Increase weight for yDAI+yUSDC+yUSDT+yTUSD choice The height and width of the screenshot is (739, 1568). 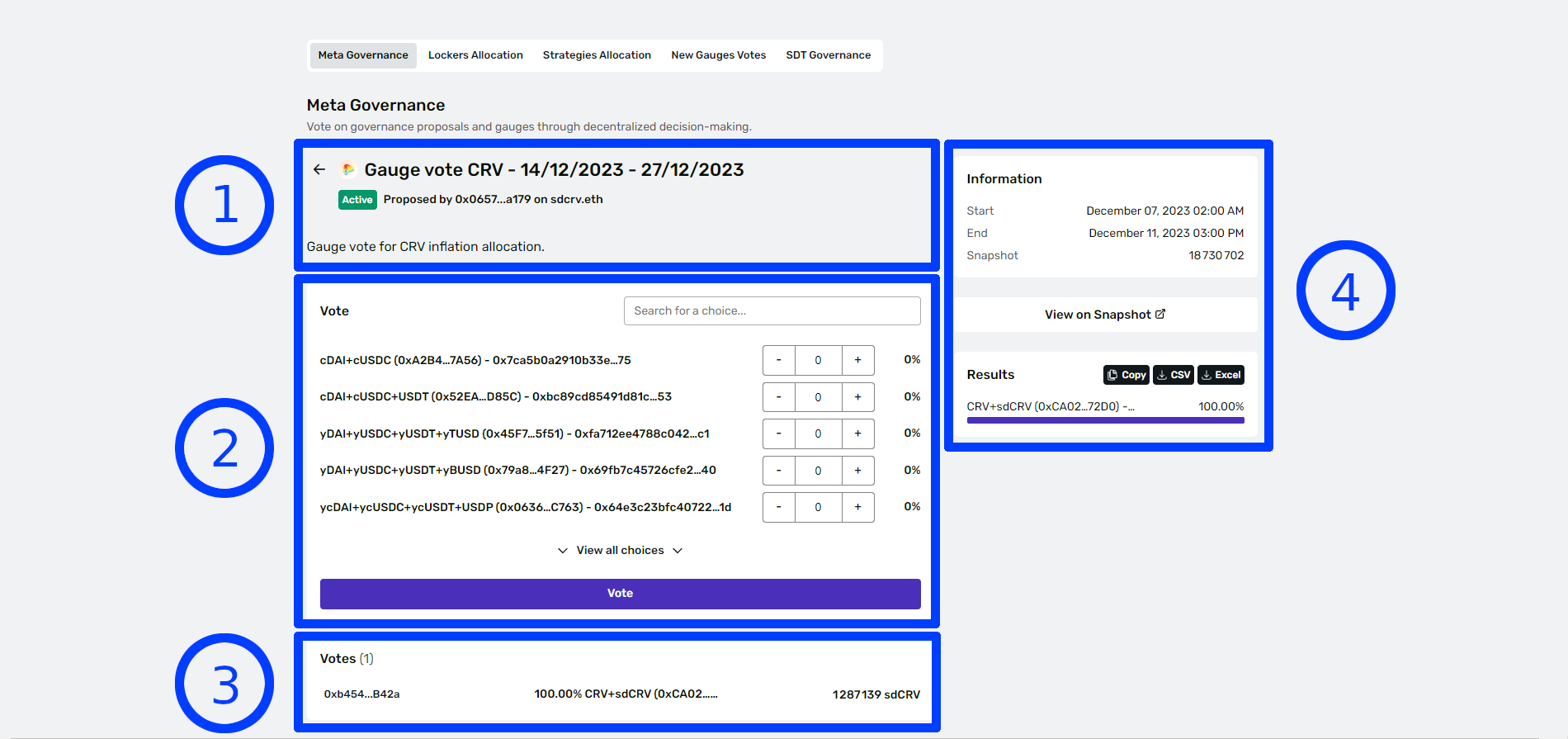857,433
